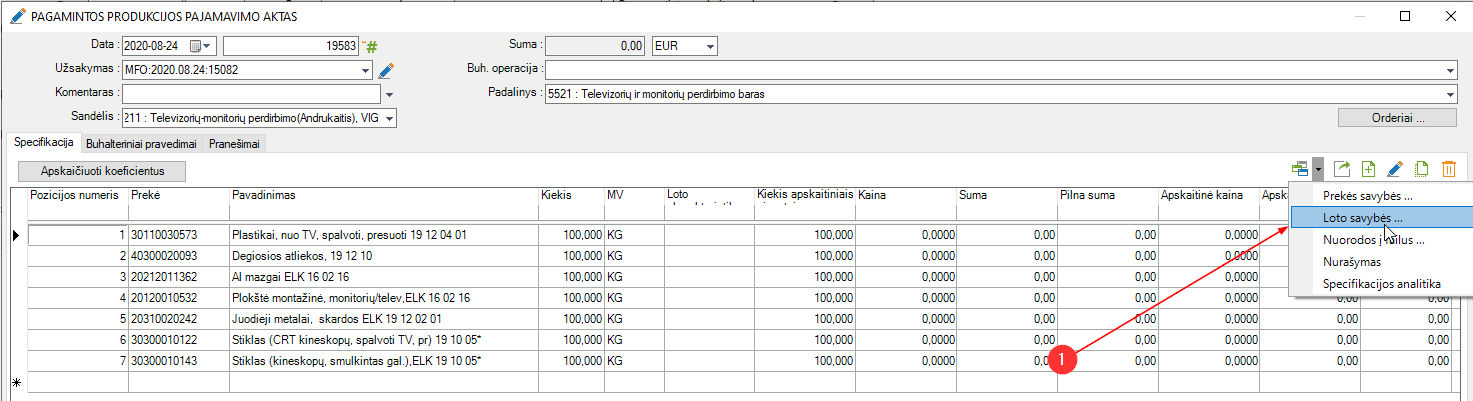Select row with product code 30110030573

pyautogui.click(x=178, y=235)
